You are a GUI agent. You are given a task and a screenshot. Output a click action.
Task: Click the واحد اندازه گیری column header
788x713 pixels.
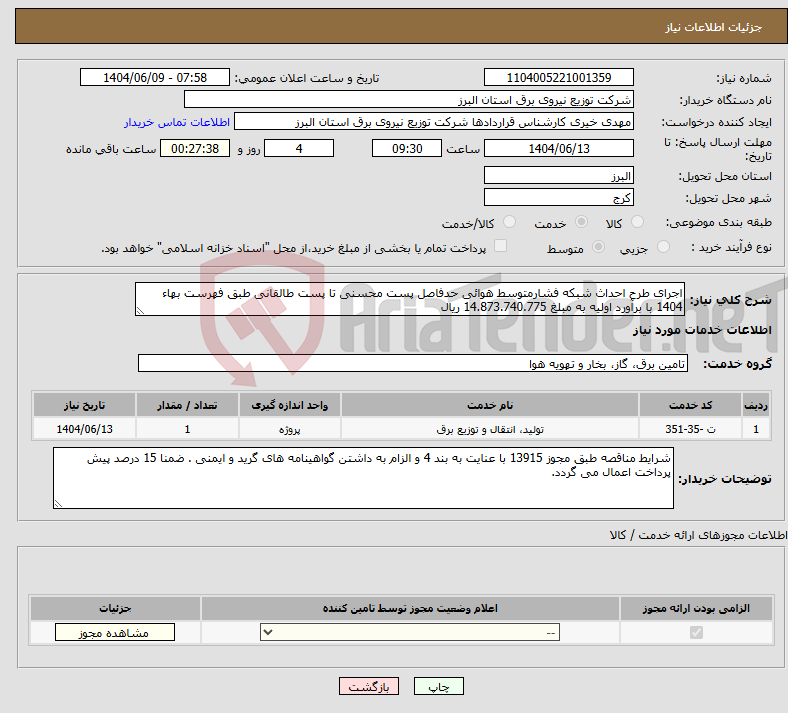[289, 405]
